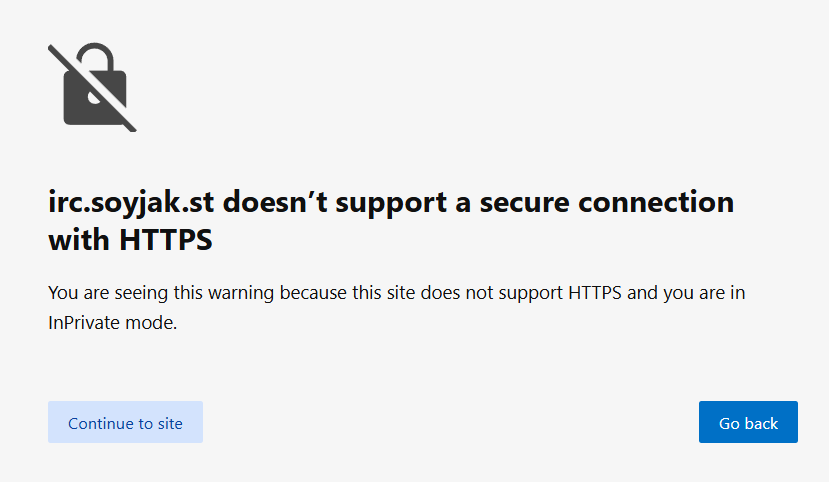Click the irc.soyjak.st domain in heading

tap(131, 202)
